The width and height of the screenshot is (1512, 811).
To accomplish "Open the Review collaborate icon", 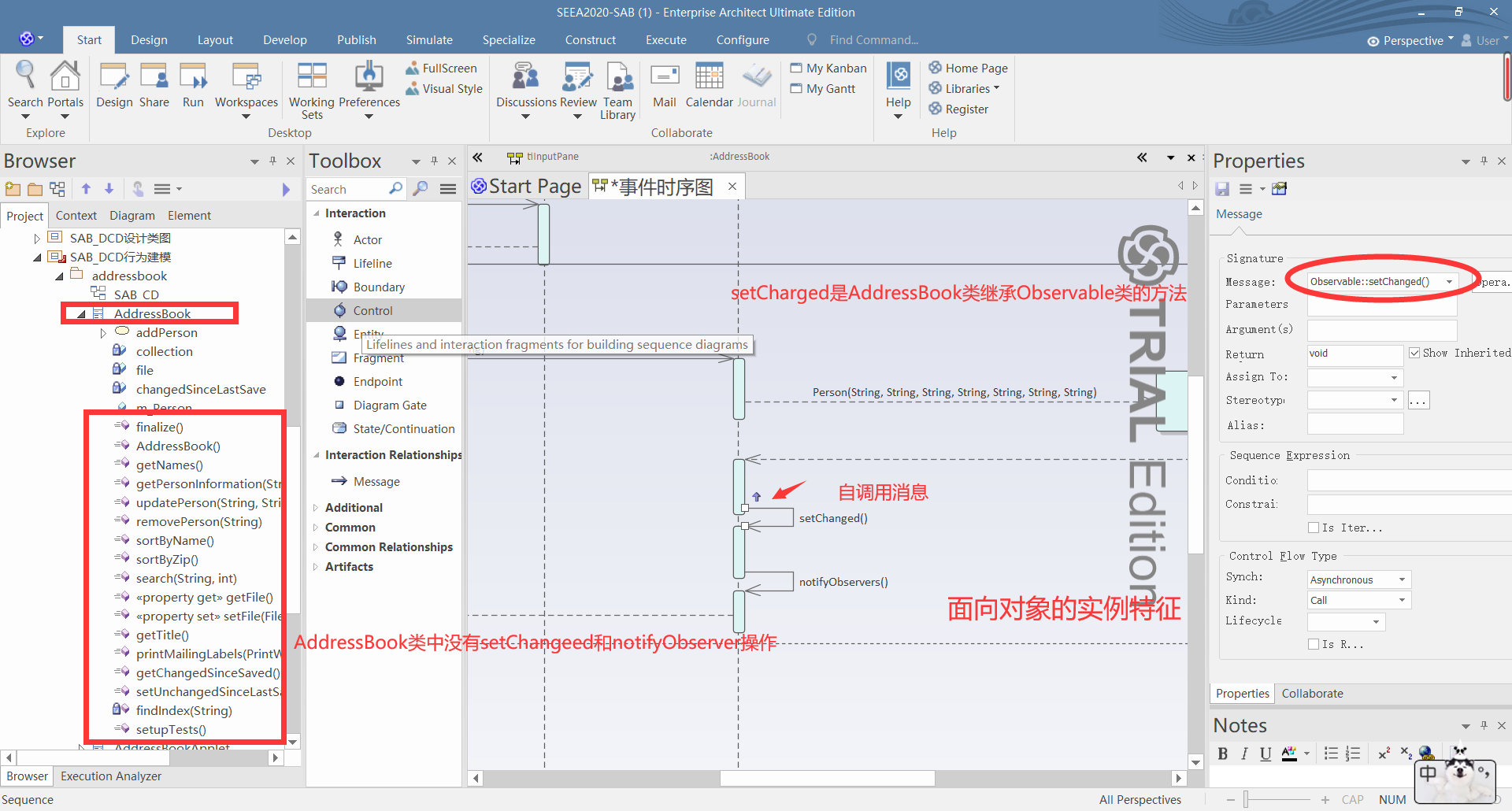I will [578, 88].
